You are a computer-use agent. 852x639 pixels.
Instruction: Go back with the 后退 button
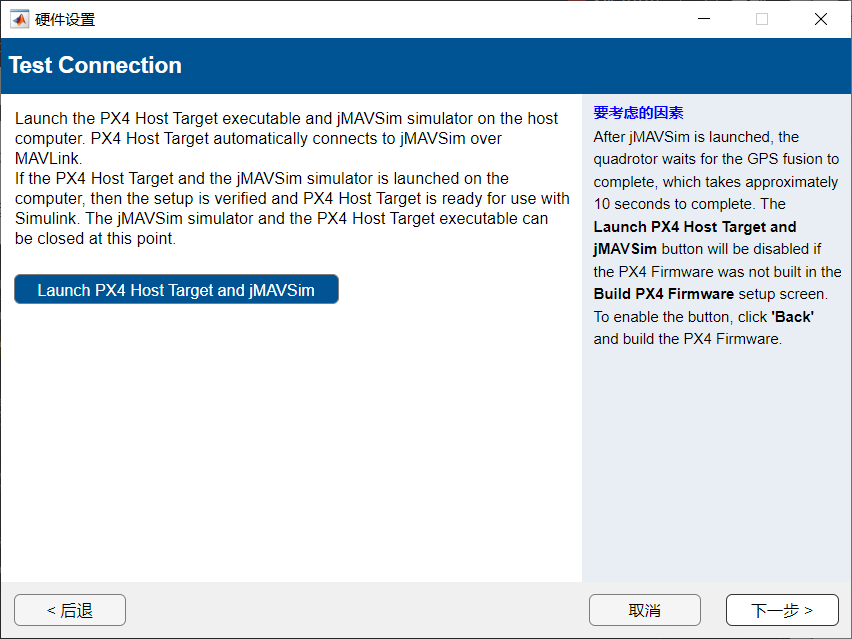tap(70, 610)
